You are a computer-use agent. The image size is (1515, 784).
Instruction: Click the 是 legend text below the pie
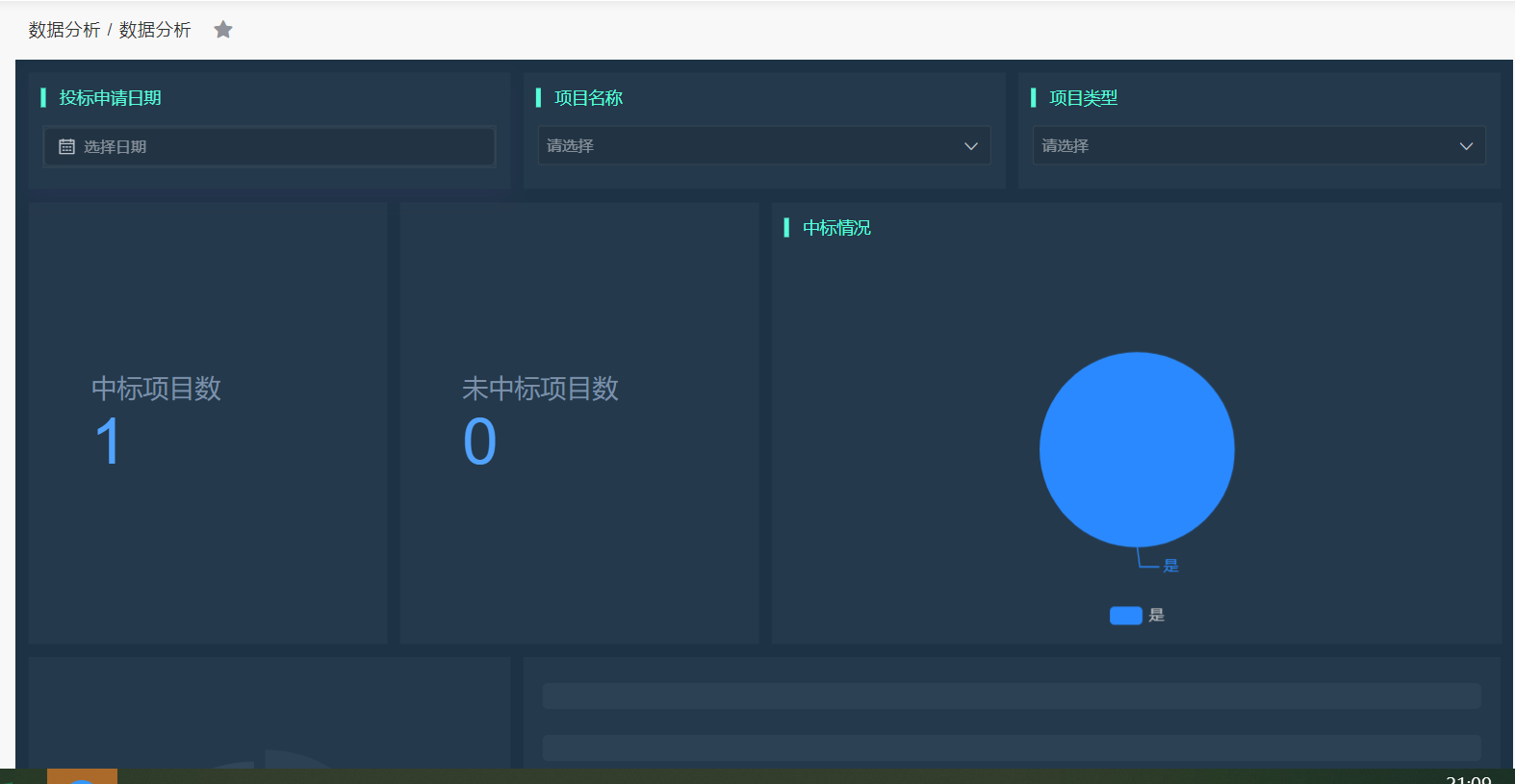1157,616
